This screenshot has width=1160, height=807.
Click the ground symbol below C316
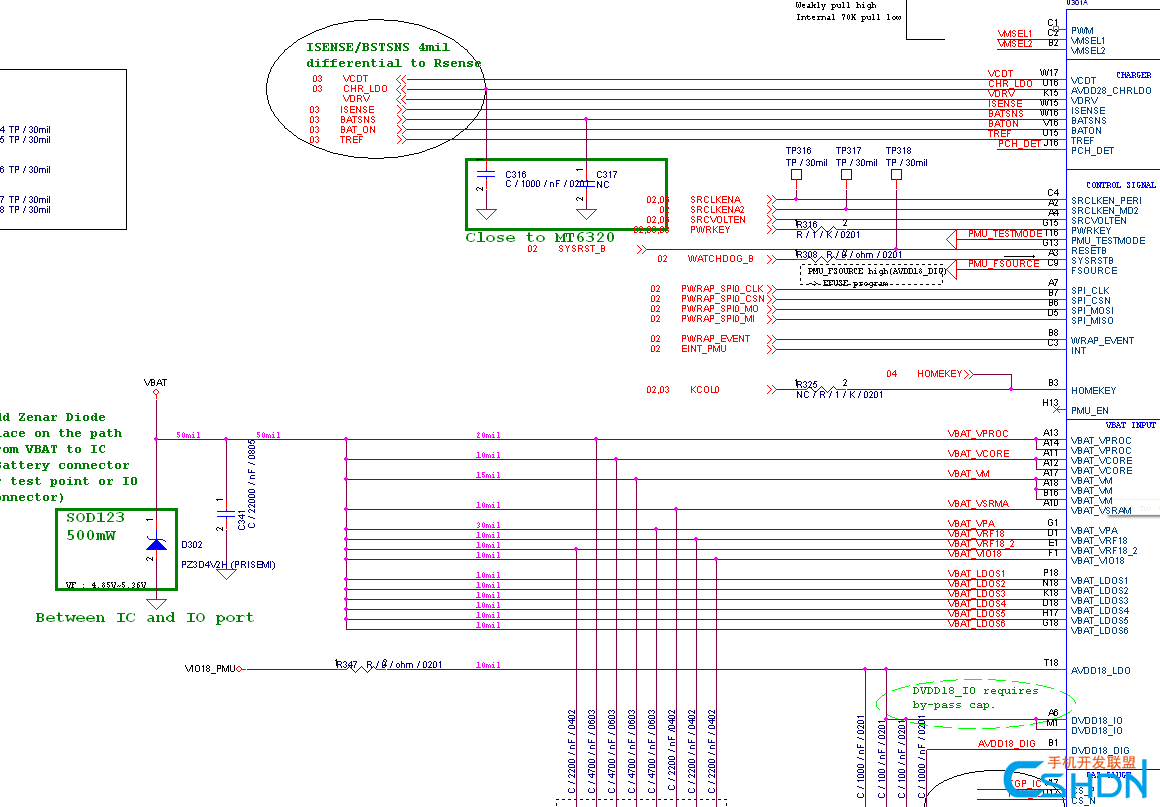click(486, 215)
